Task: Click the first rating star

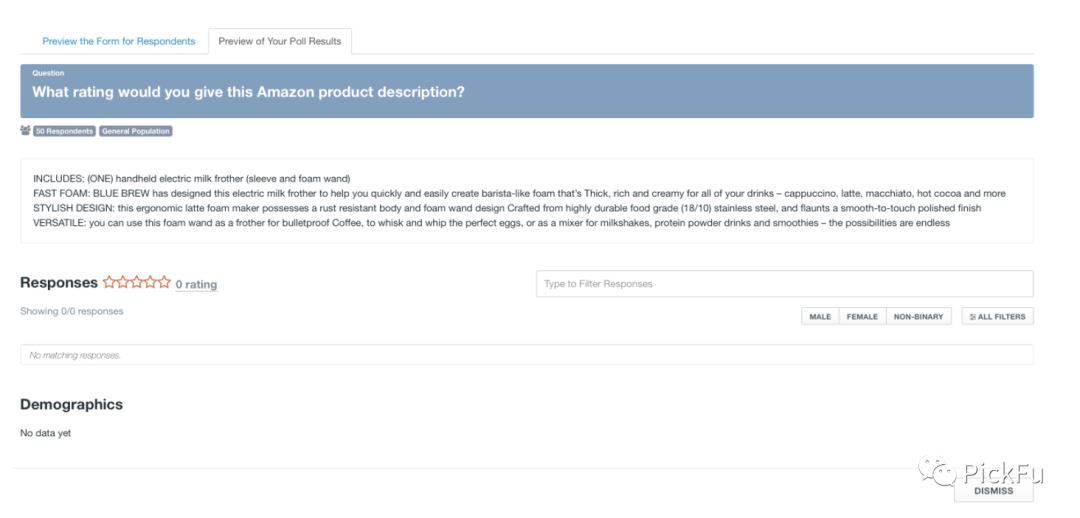Action: click(110, 282)
